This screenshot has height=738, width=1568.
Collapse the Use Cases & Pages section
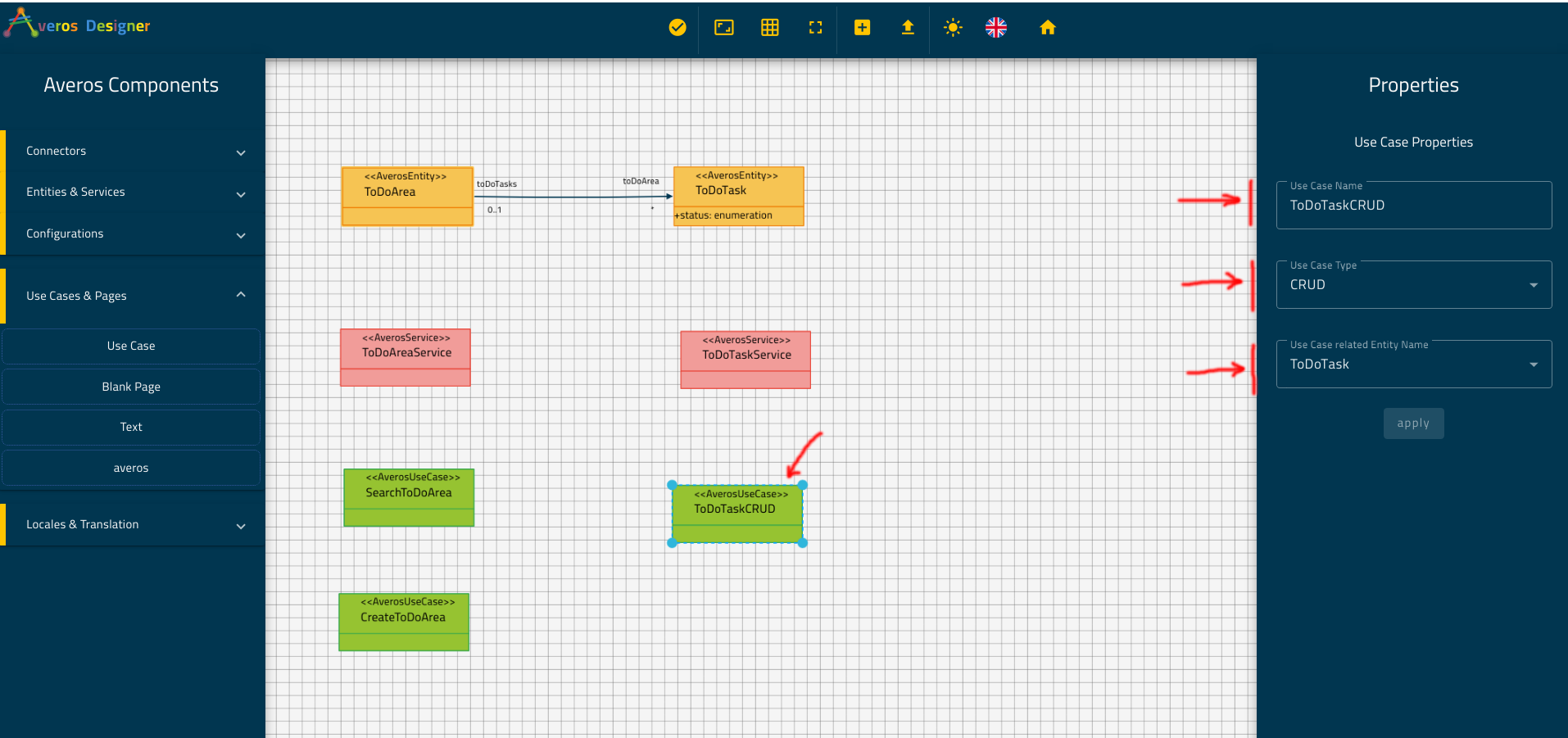click(134, 296)
